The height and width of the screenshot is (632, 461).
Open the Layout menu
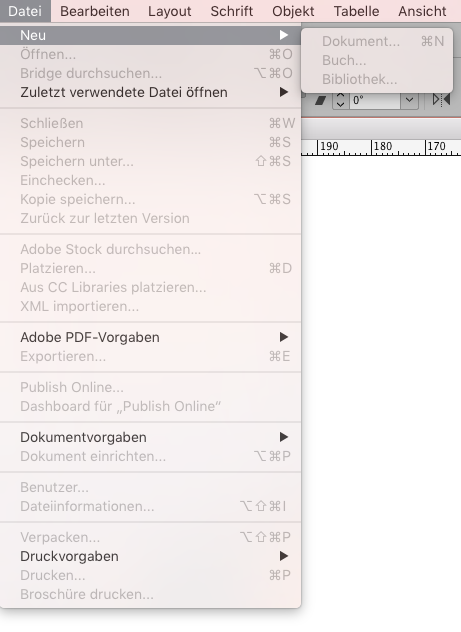pos(170,11)
